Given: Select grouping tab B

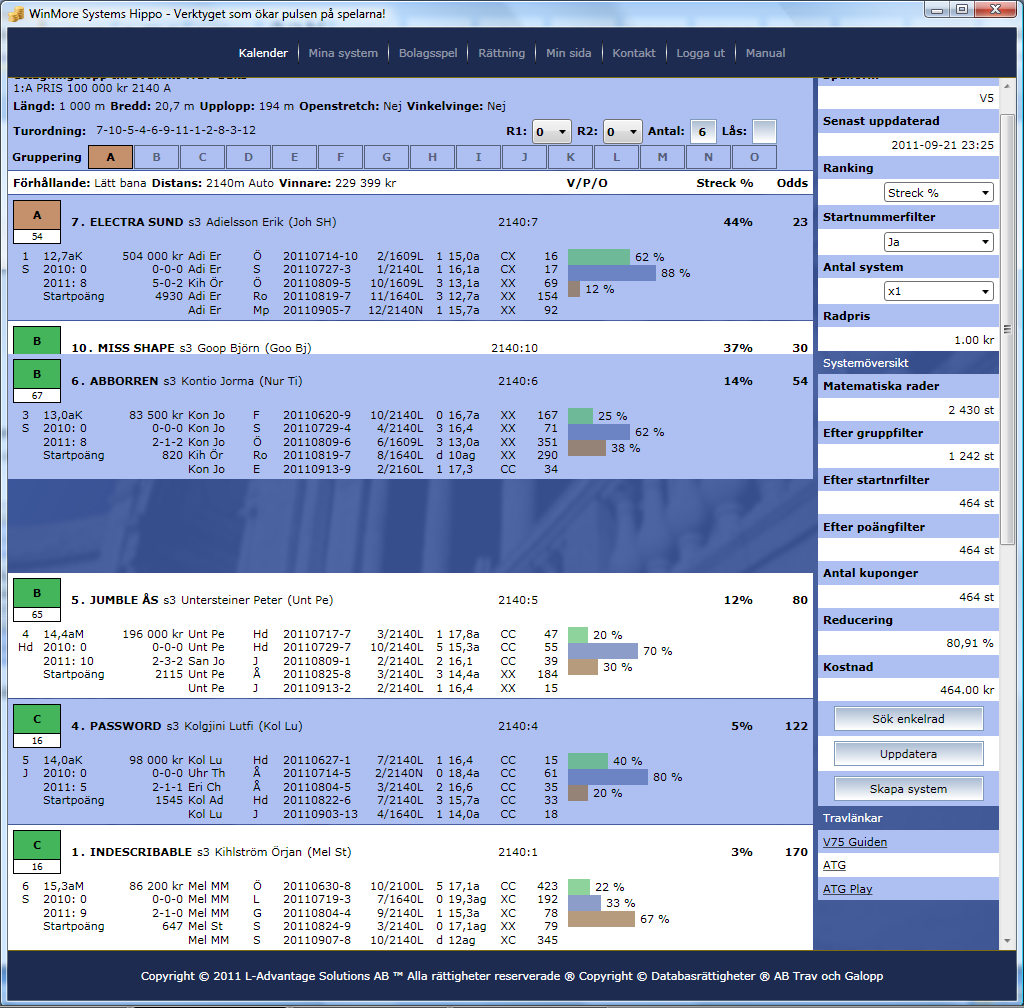Looking at the screenshot, I should click(x=156, y=157).
